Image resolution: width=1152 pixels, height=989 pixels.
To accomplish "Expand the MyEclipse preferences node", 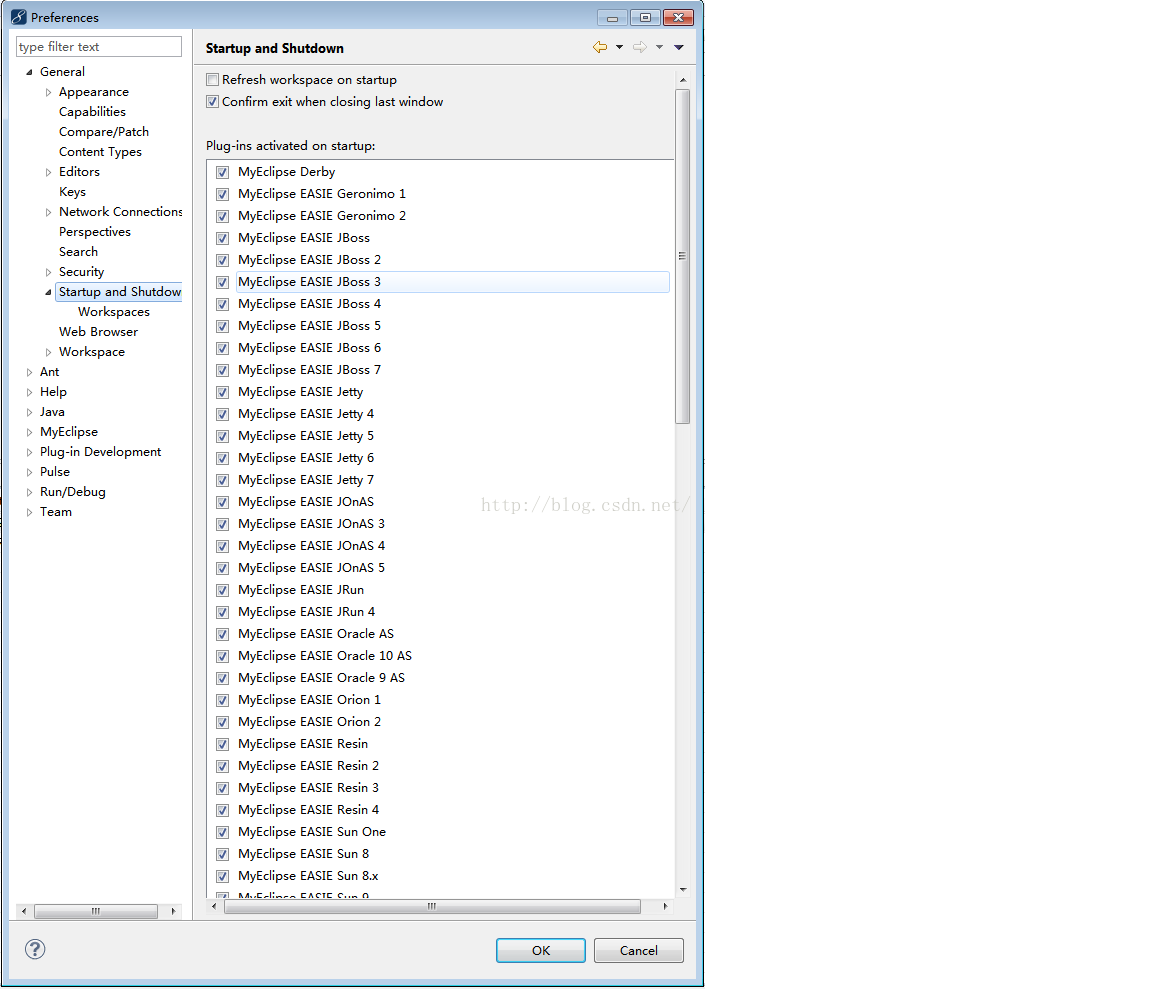I will point(29,432).
